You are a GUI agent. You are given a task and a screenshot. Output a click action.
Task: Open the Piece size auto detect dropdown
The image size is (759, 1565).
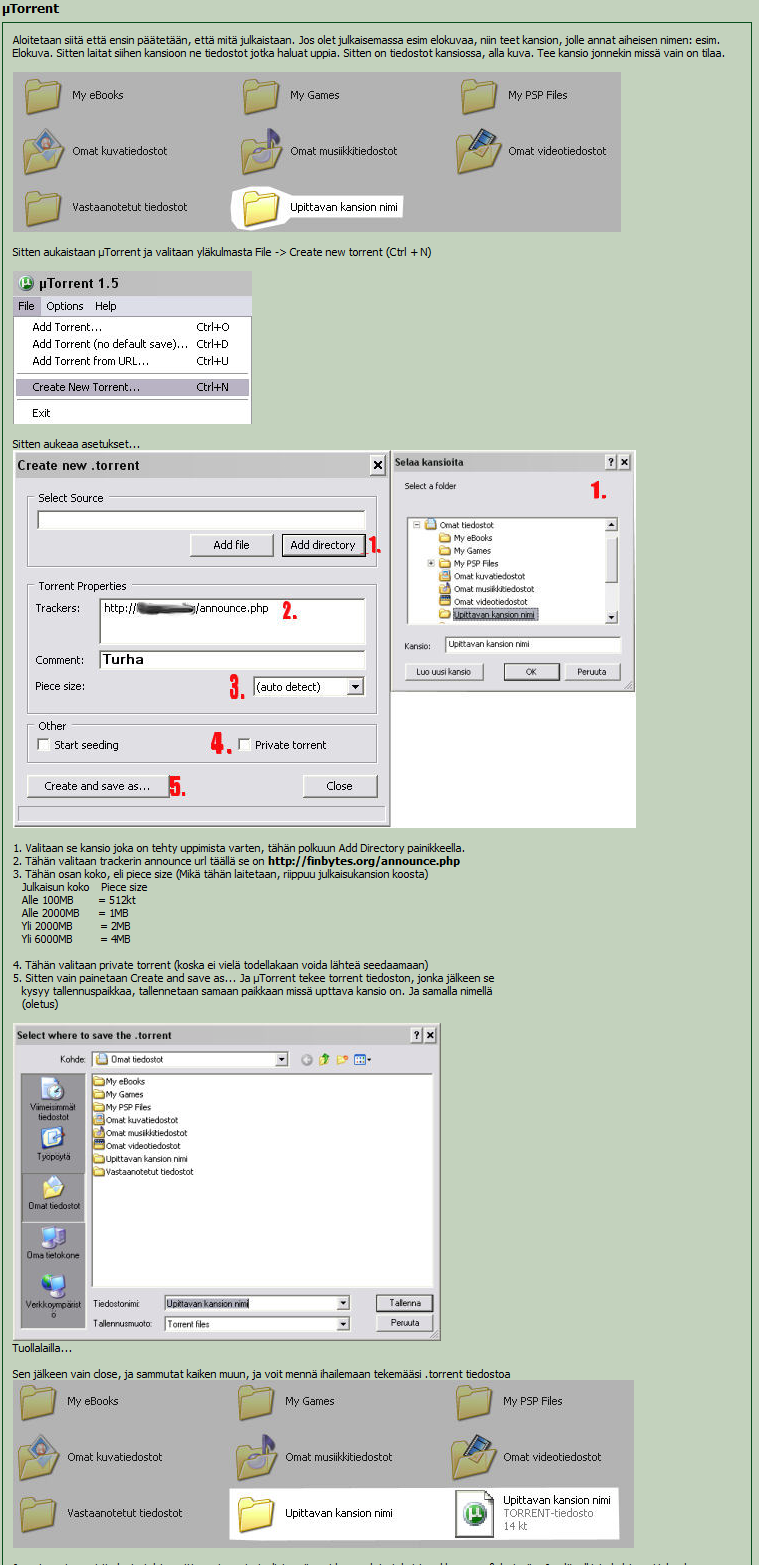click(354, 687)
